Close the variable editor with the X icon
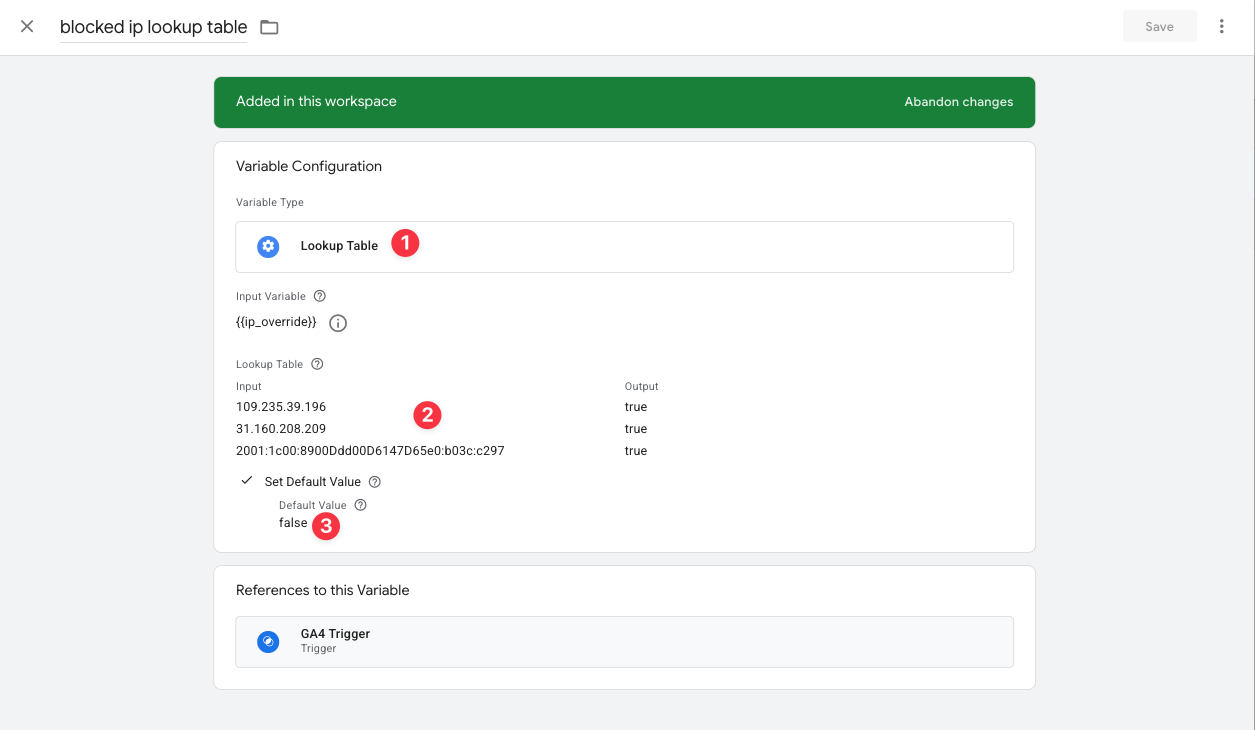1255x730 pixels. coord(27,27)
